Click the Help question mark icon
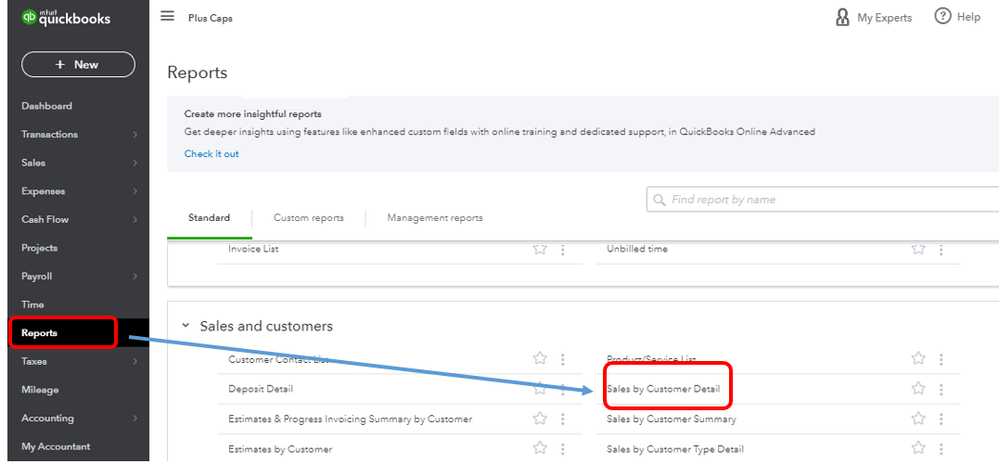The image size is (999, 467). pos(942,17)
